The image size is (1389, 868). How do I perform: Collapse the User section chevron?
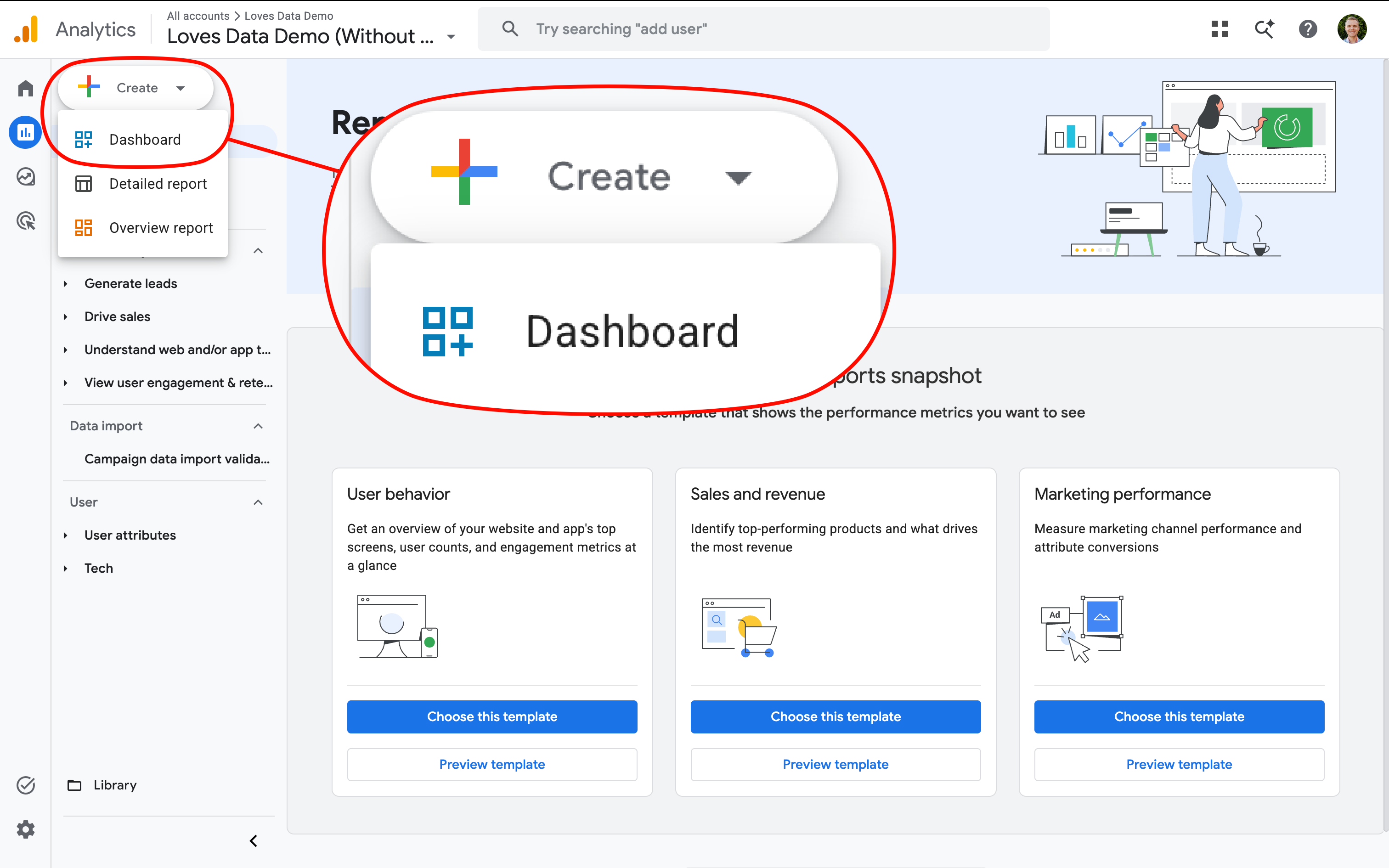pyautogui.click(x=258, y=502)
